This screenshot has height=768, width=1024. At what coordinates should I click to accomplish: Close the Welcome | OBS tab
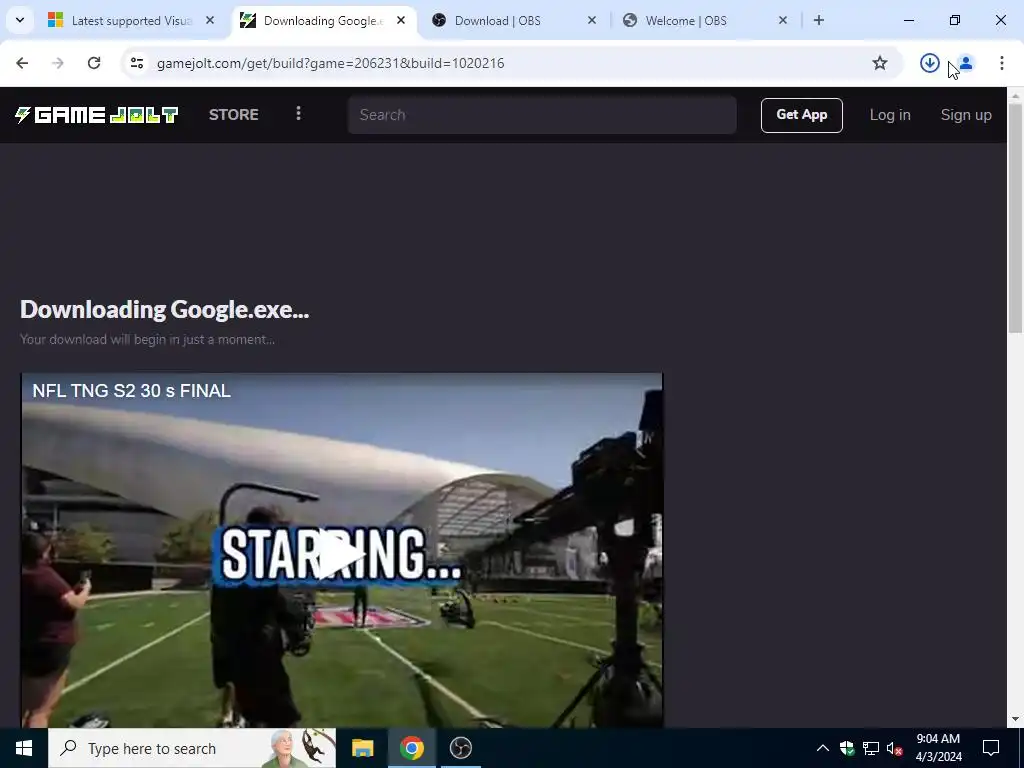pyautogui.click(x=783, y=20)
